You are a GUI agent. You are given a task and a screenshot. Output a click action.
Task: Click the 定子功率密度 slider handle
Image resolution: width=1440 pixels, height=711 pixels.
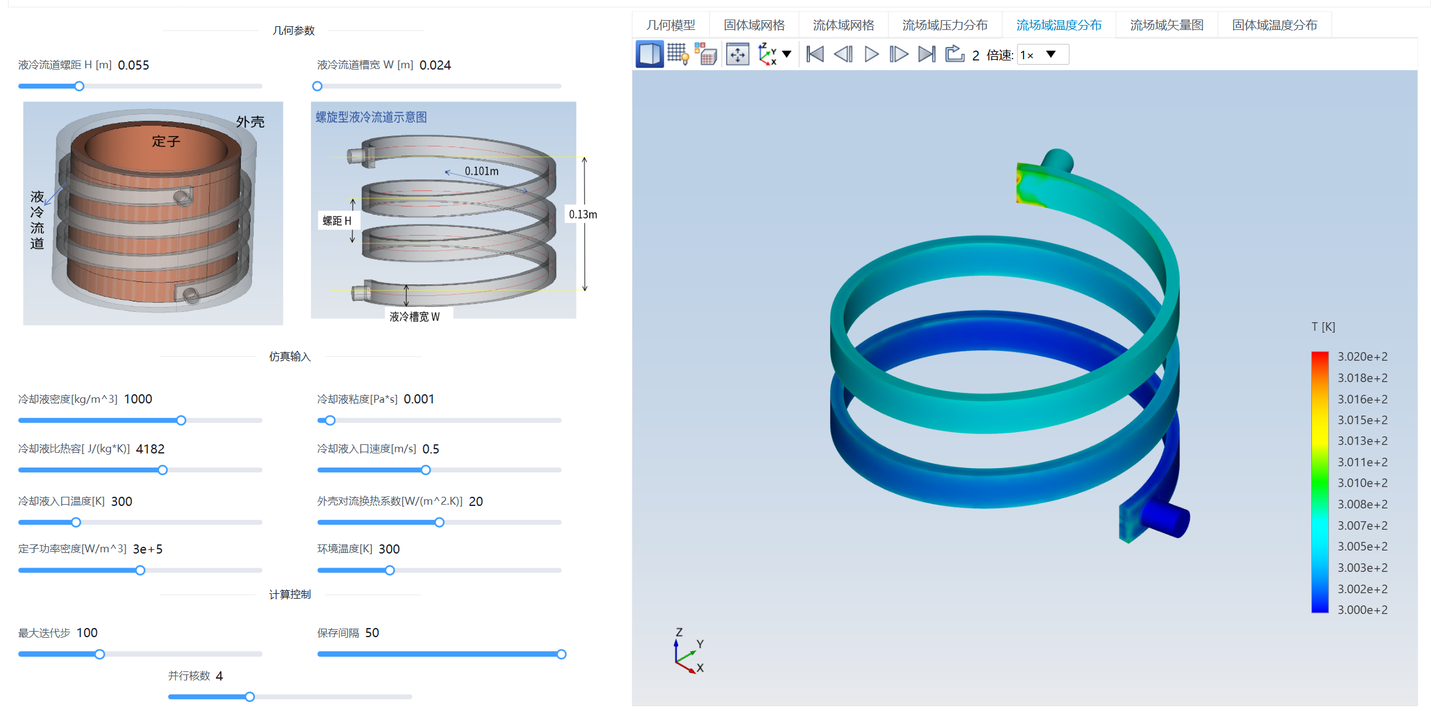(140, 570)
